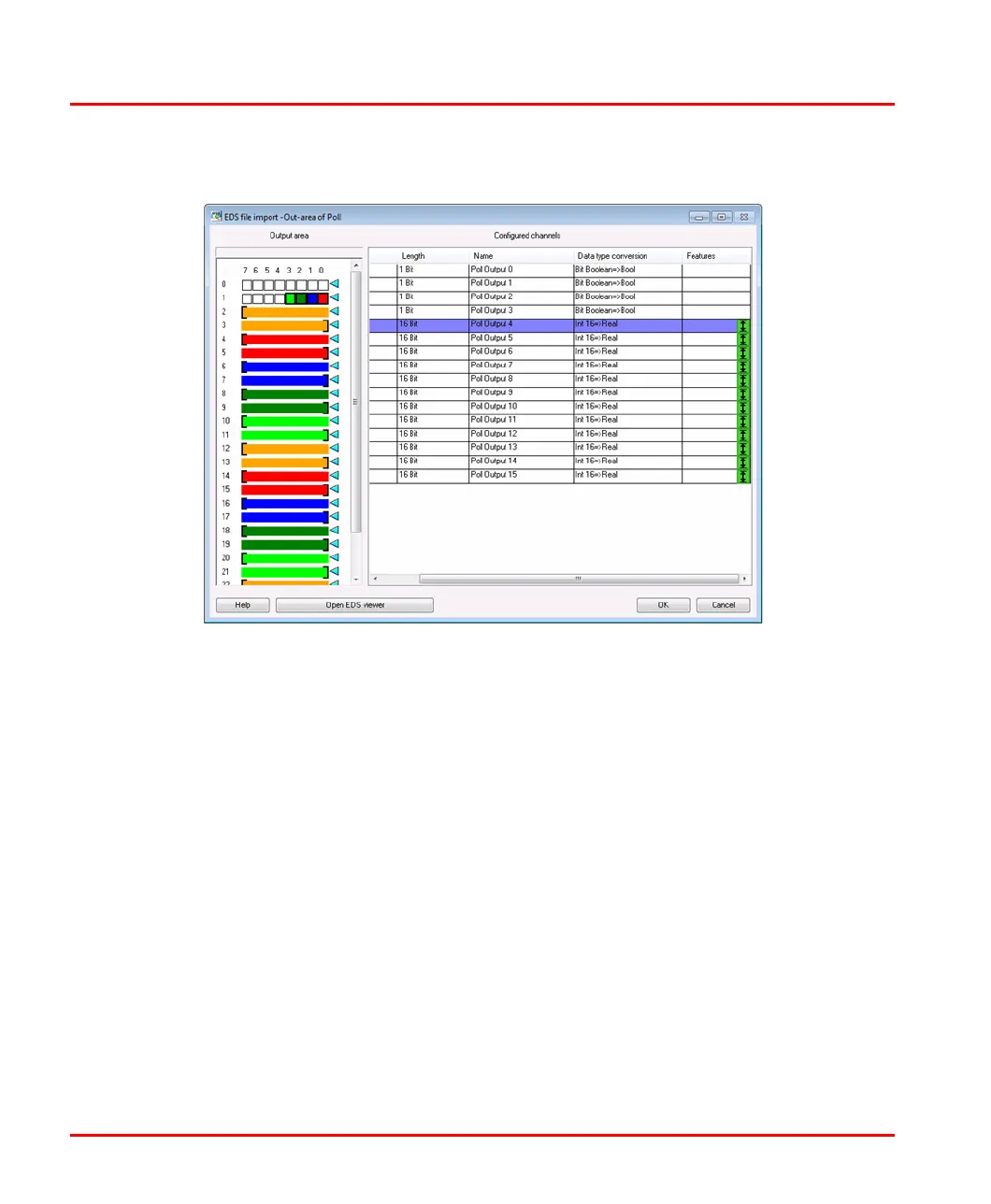Image resolution: width=991 pixels, height=1204 pixels.
Task: Select the Poll Output 1 name cell
Action: tap(521, 284)
